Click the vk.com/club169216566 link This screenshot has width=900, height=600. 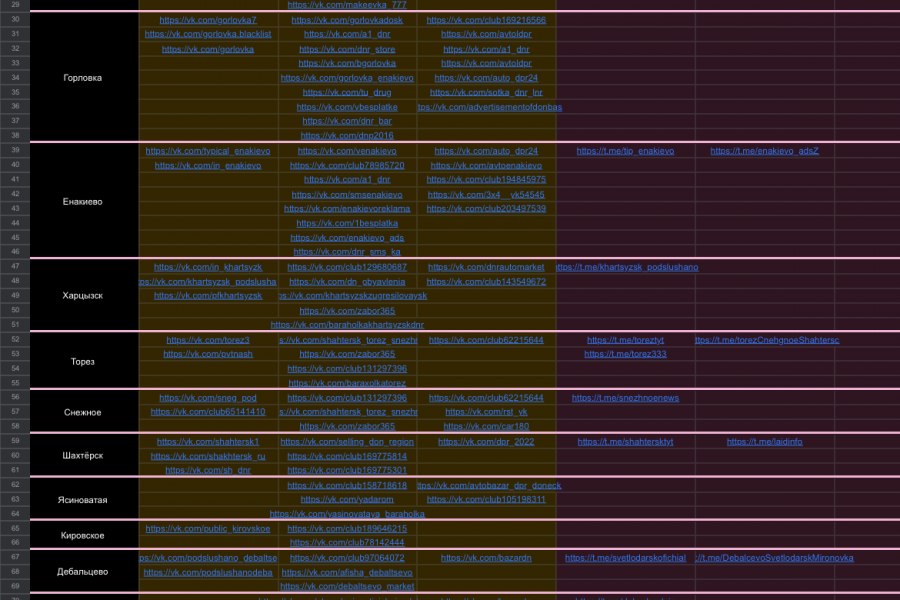click(486, 20)
